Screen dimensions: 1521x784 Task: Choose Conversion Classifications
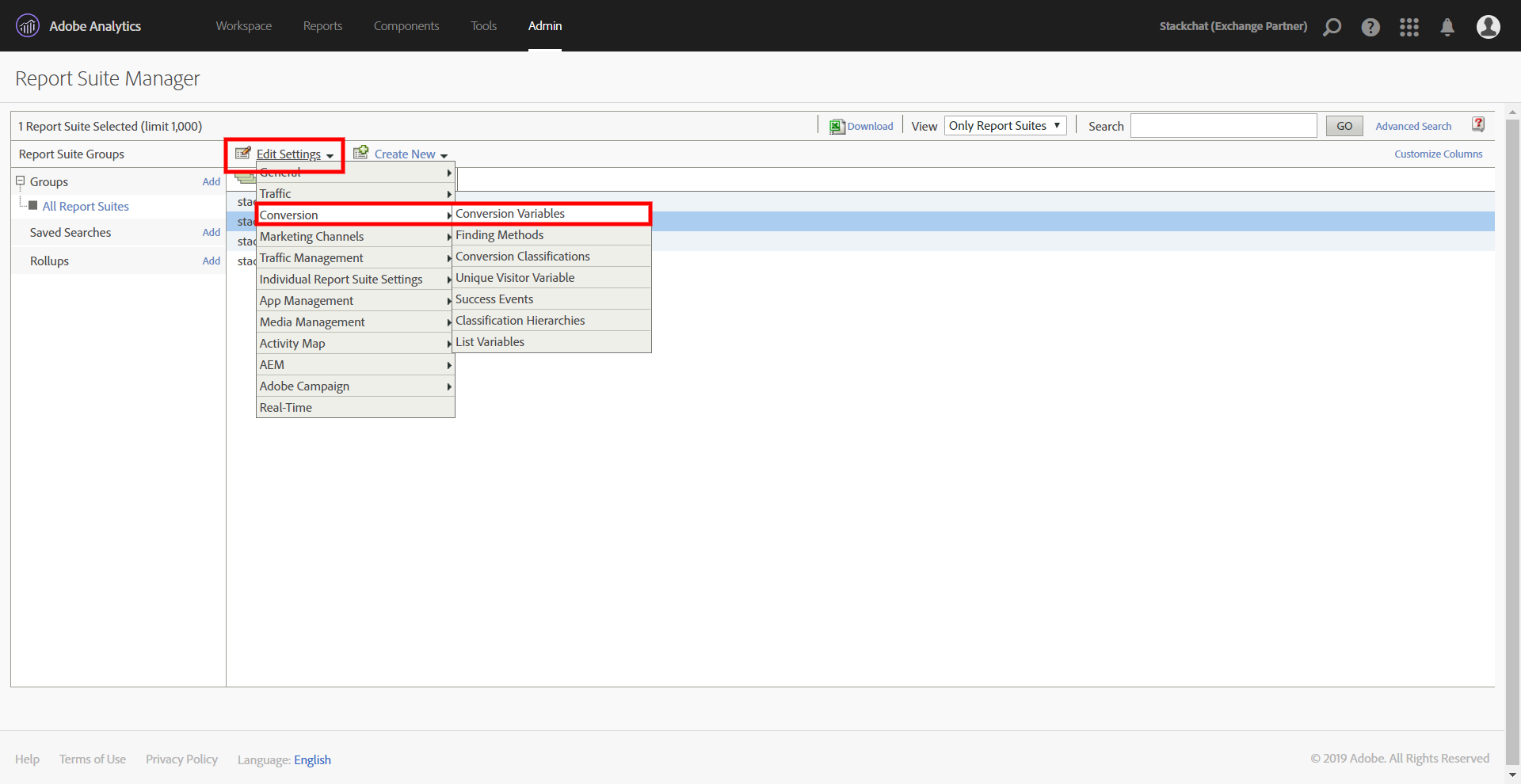click(x=552, y=257)
